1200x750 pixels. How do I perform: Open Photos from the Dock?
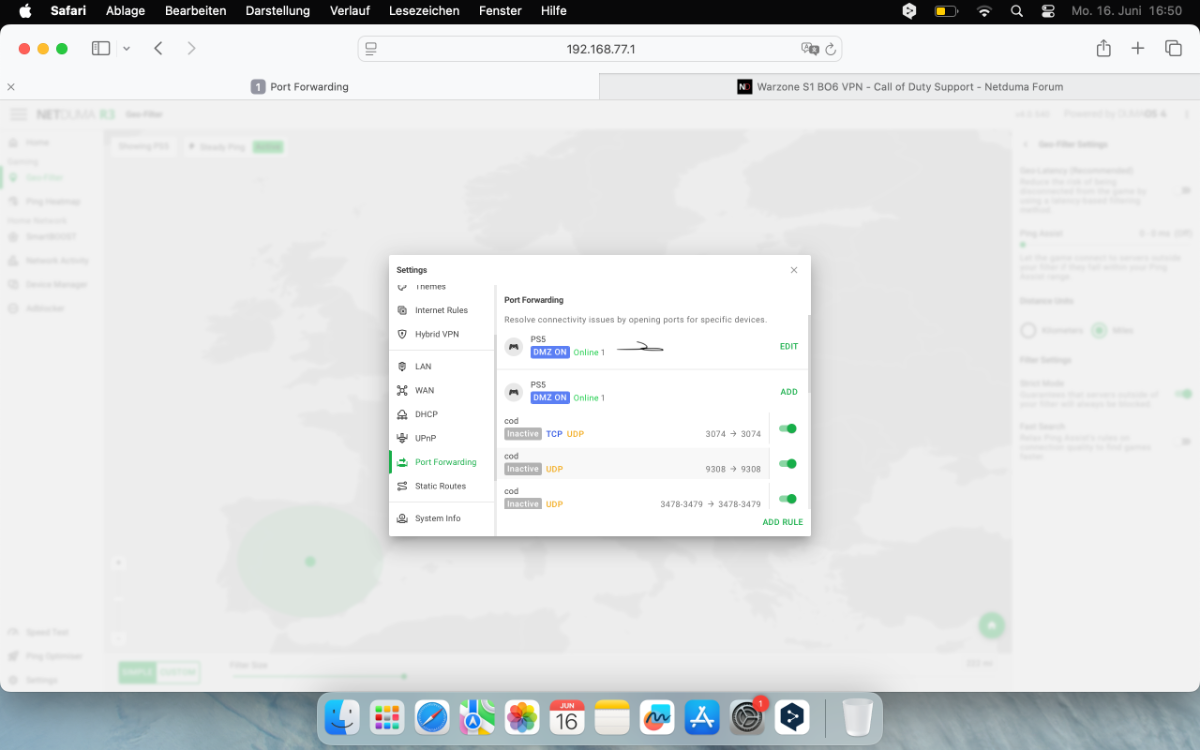click(522, 717)
